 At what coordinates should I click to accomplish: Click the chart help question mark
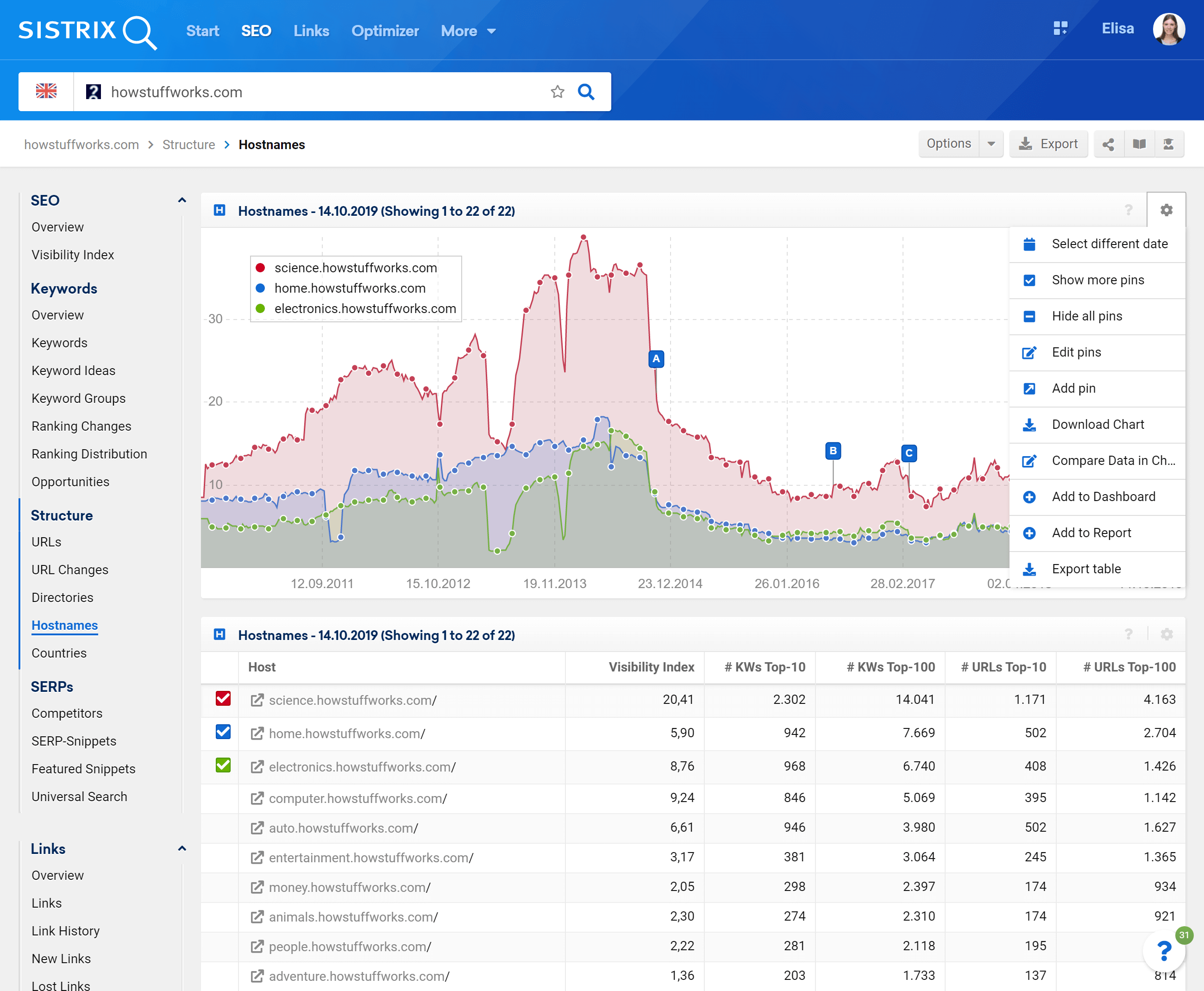tap(1129, 210)
